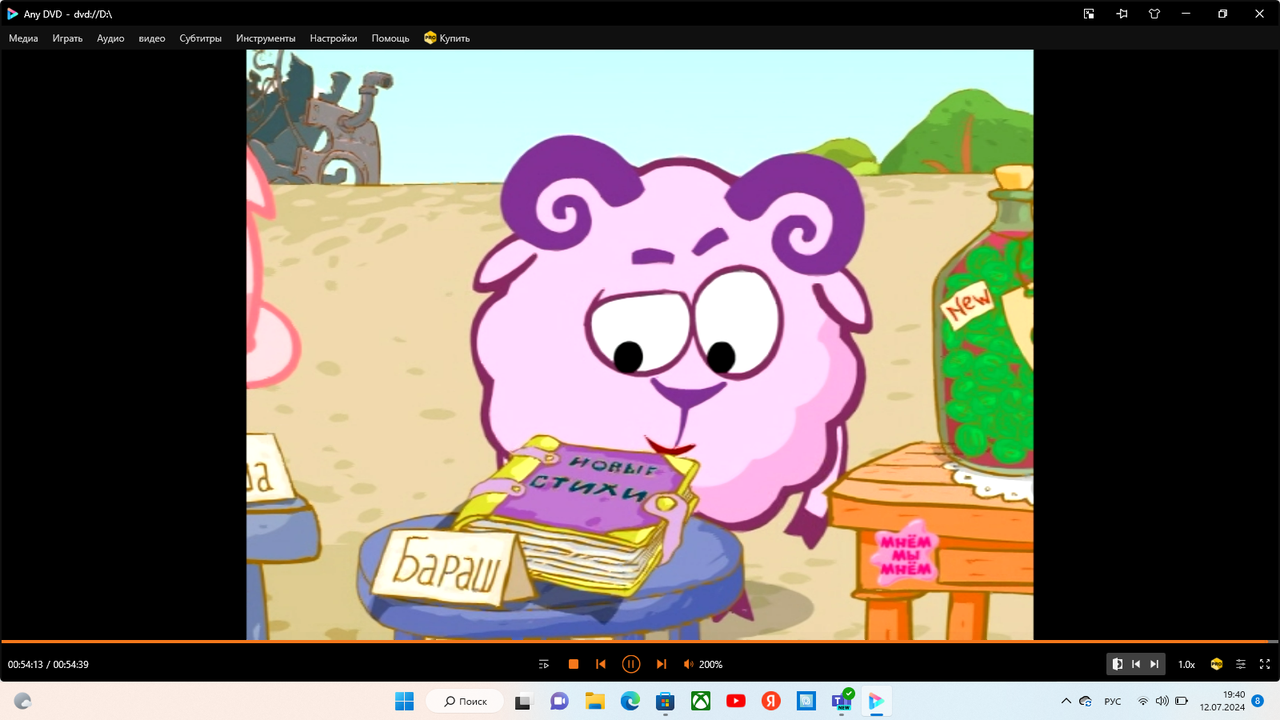Stop video playback

coord(574,664)
